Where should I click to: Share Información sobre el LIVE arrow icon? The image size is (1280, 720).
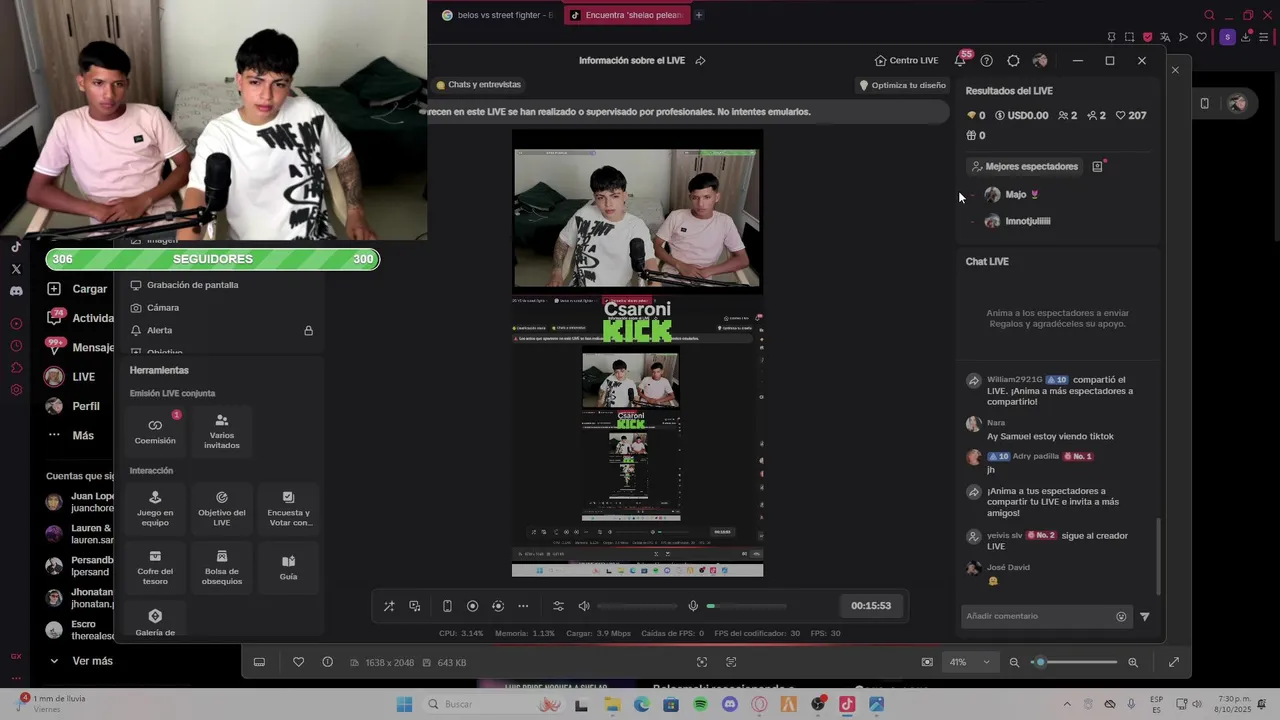coord(700,61)
